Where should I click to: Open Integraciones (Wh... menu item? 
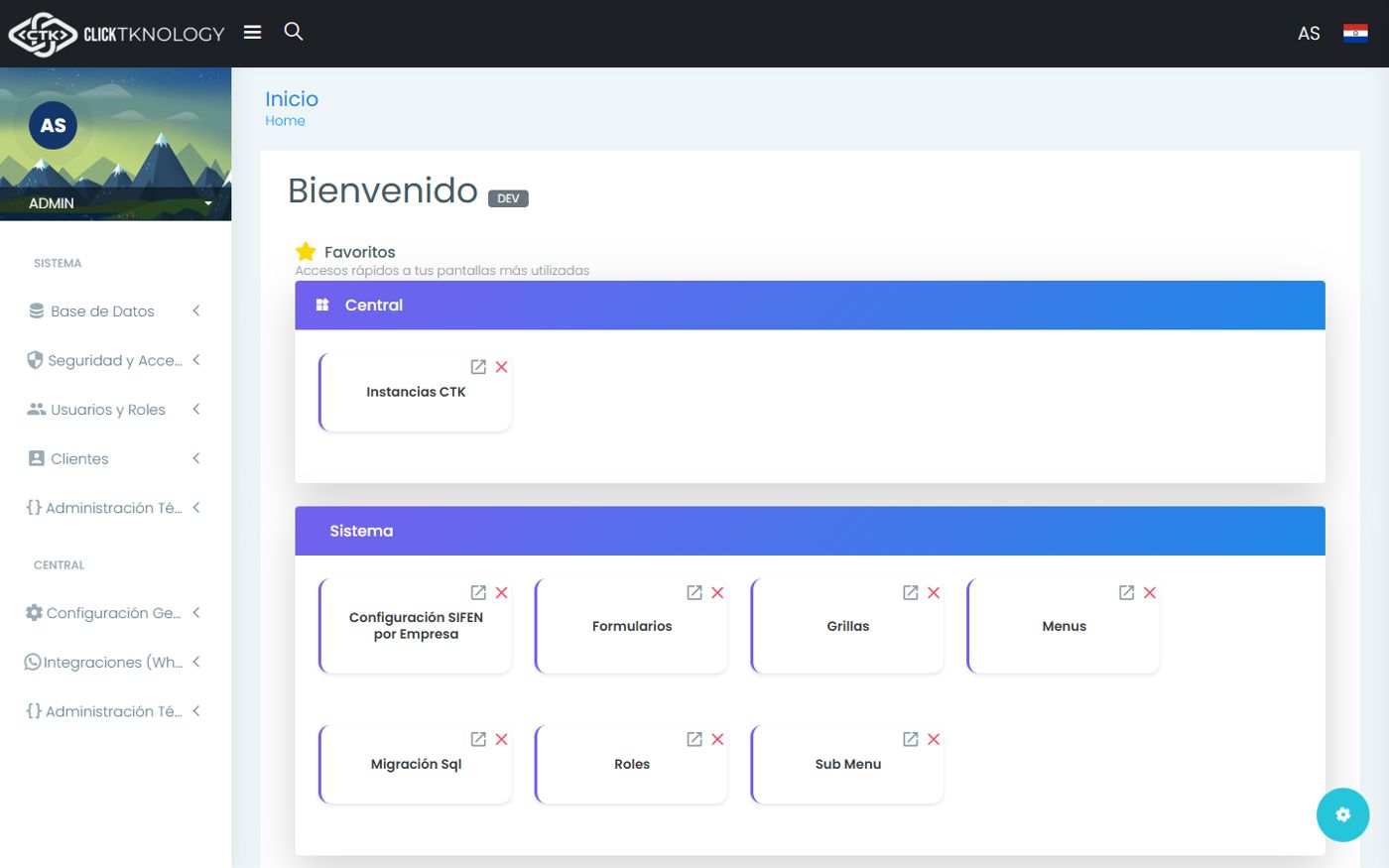point(115,662)
